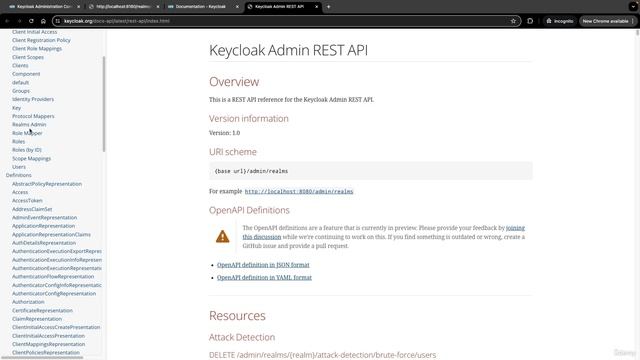Click the Overview heading
The width and height of the screenshot is (640, 360).
point(234,82)
